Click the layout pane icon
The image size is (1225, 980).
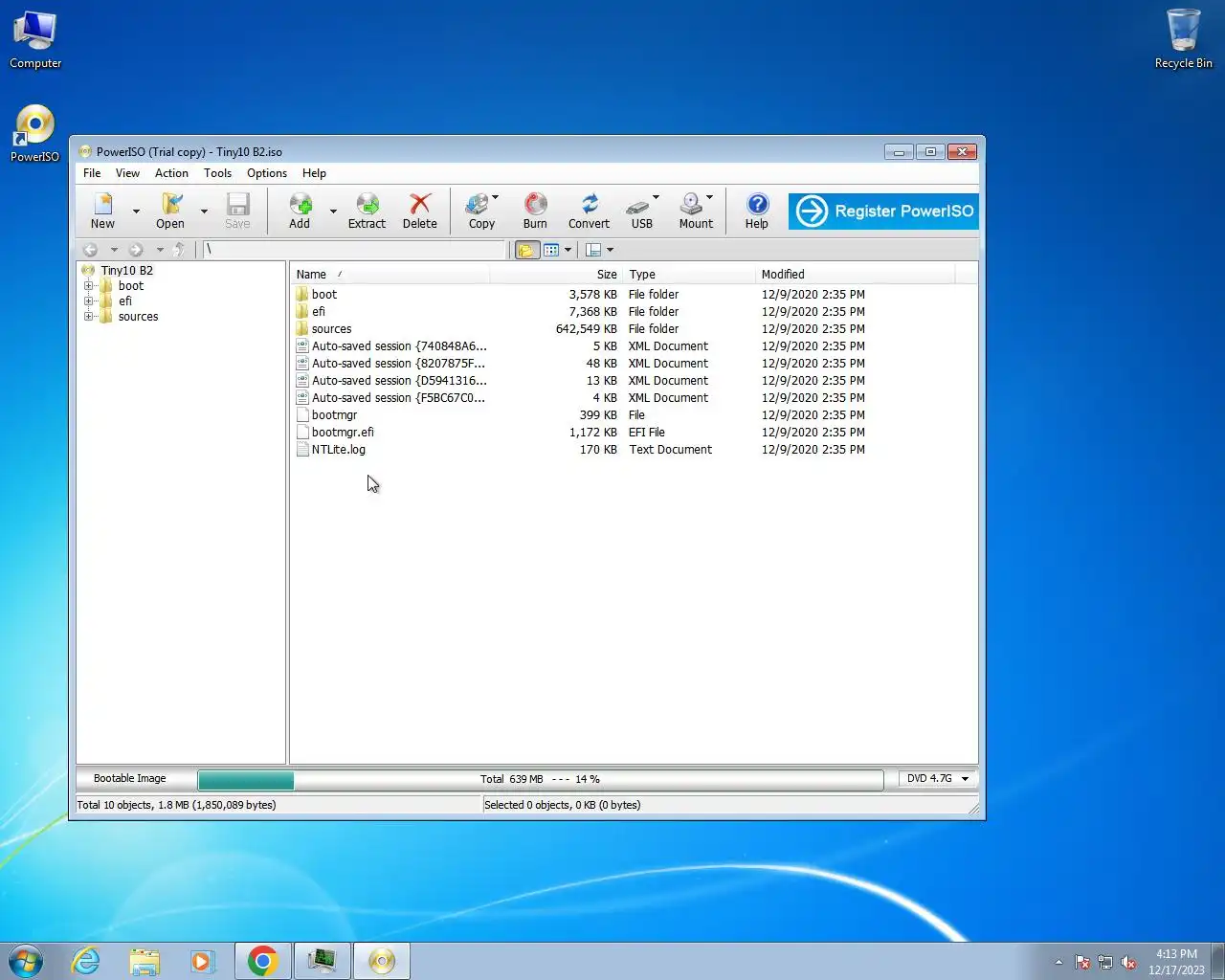(x=593, y=250)
